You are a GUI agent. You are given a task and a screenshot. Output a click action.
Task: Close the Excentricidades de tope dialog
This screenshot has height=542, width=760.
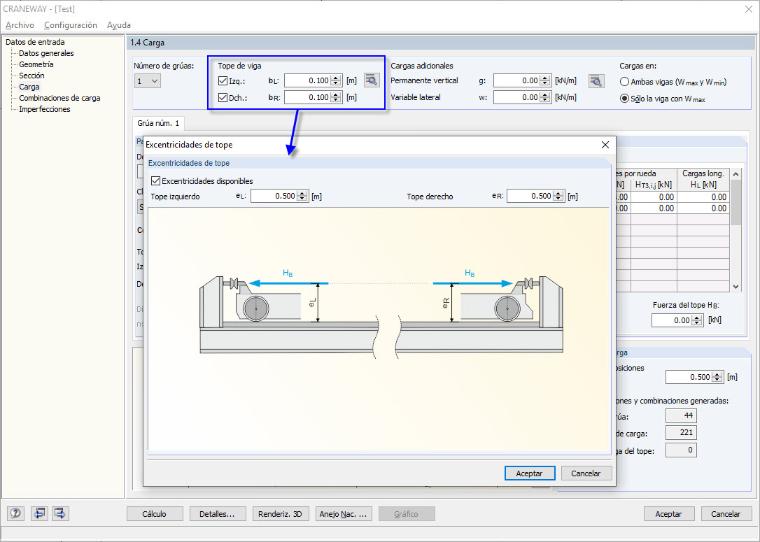605,144
